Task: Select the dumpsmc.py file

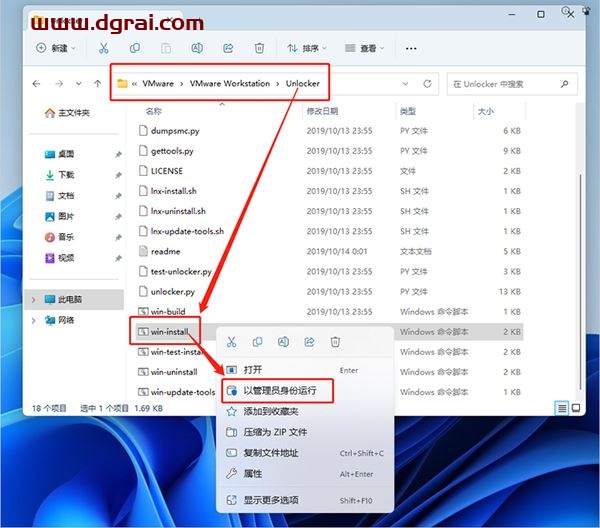Action: click(169, 131)
